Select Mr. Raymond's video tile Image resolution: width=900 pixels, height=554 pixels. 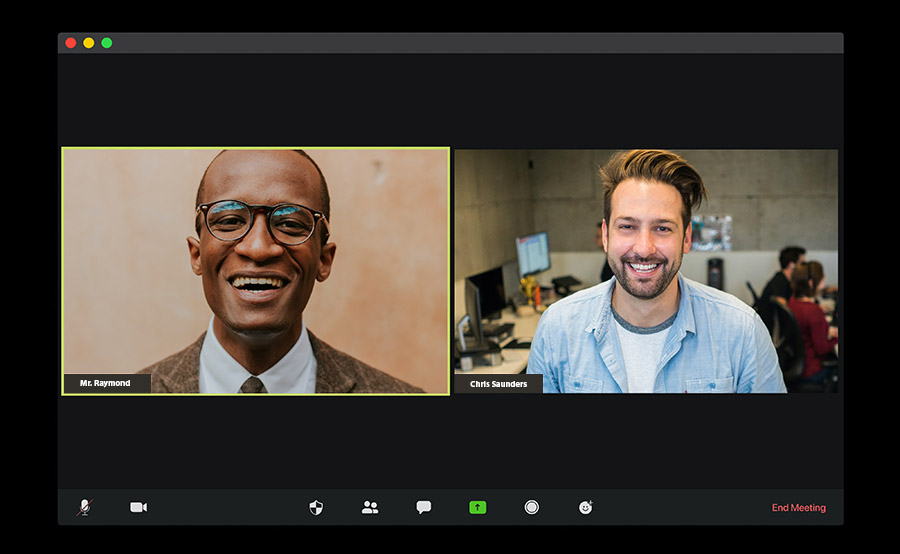pyautogui.click(x=255, y=271)
